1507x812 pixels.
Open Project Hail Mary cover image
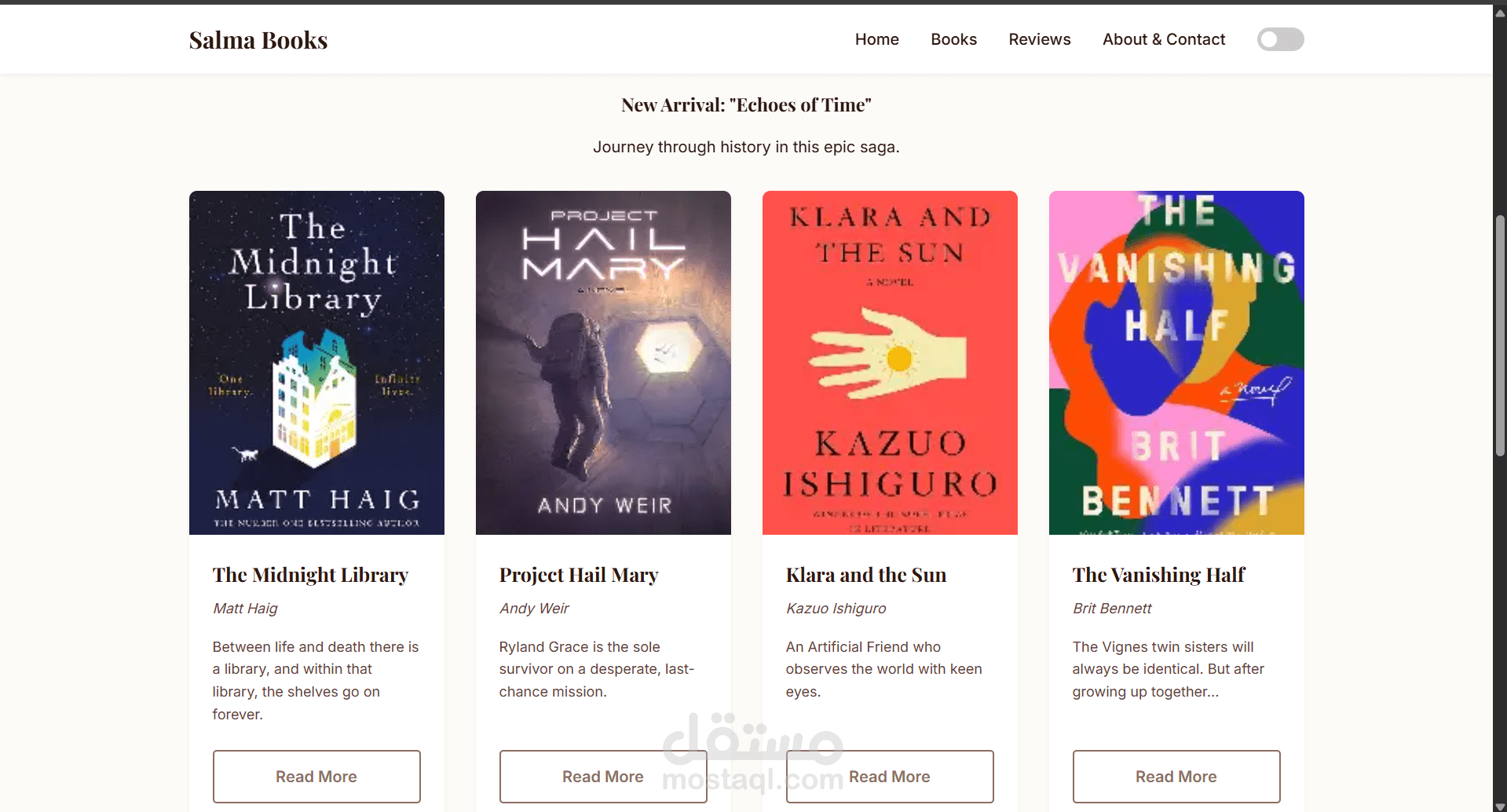click(x=603, y=363)
